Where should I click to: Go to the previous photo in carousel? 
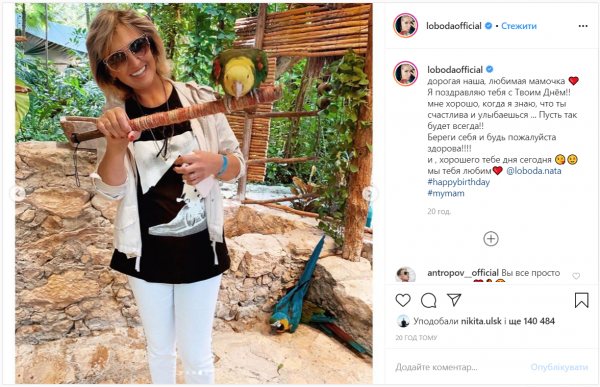[x=18, y=194]
